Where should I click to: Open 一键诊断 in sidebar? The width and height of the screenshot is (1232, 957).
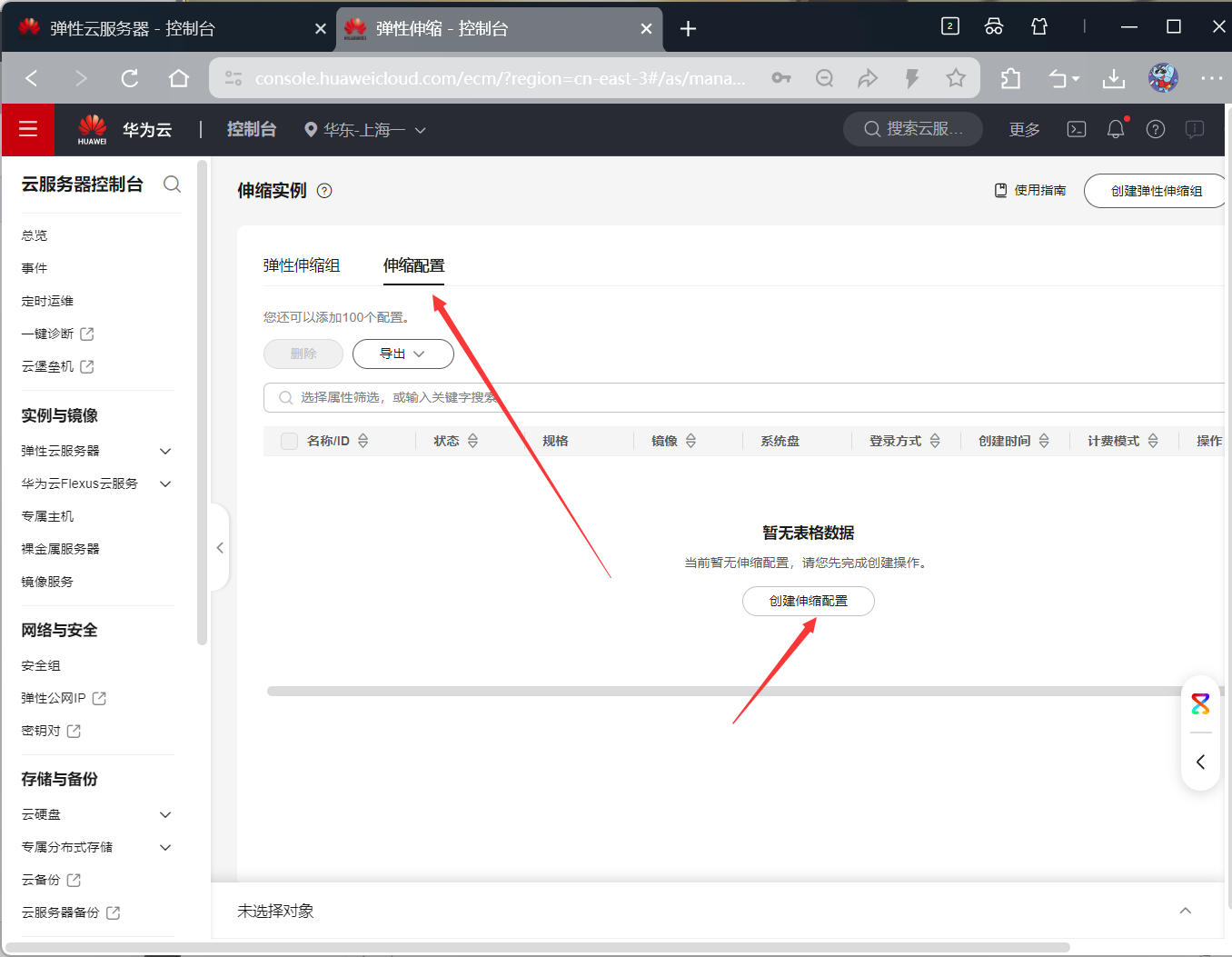(58, 334)
